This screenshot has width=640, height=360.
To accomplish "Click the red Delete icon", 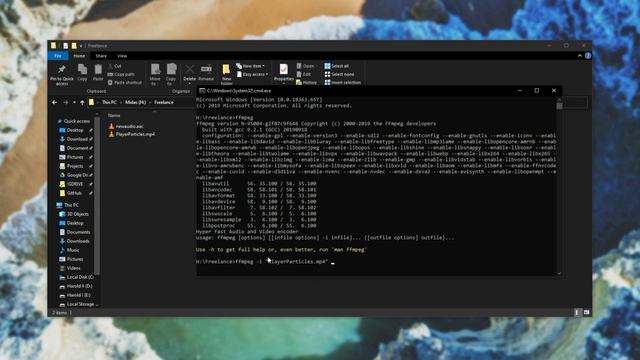I will click(189, 69).
